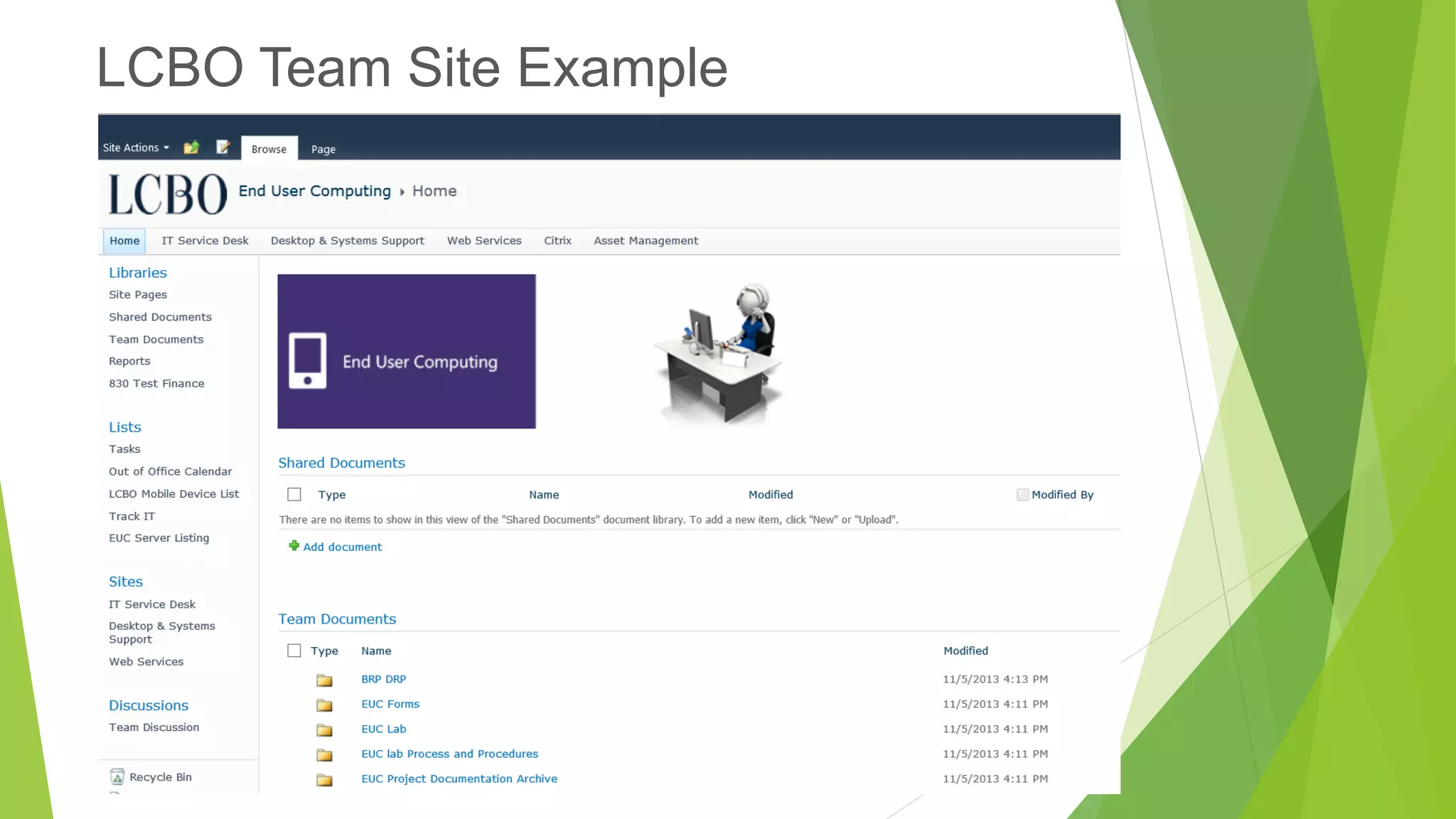Click the Navigate Up folder icon
The image size is (1456, 819).
tap(191, 147)
